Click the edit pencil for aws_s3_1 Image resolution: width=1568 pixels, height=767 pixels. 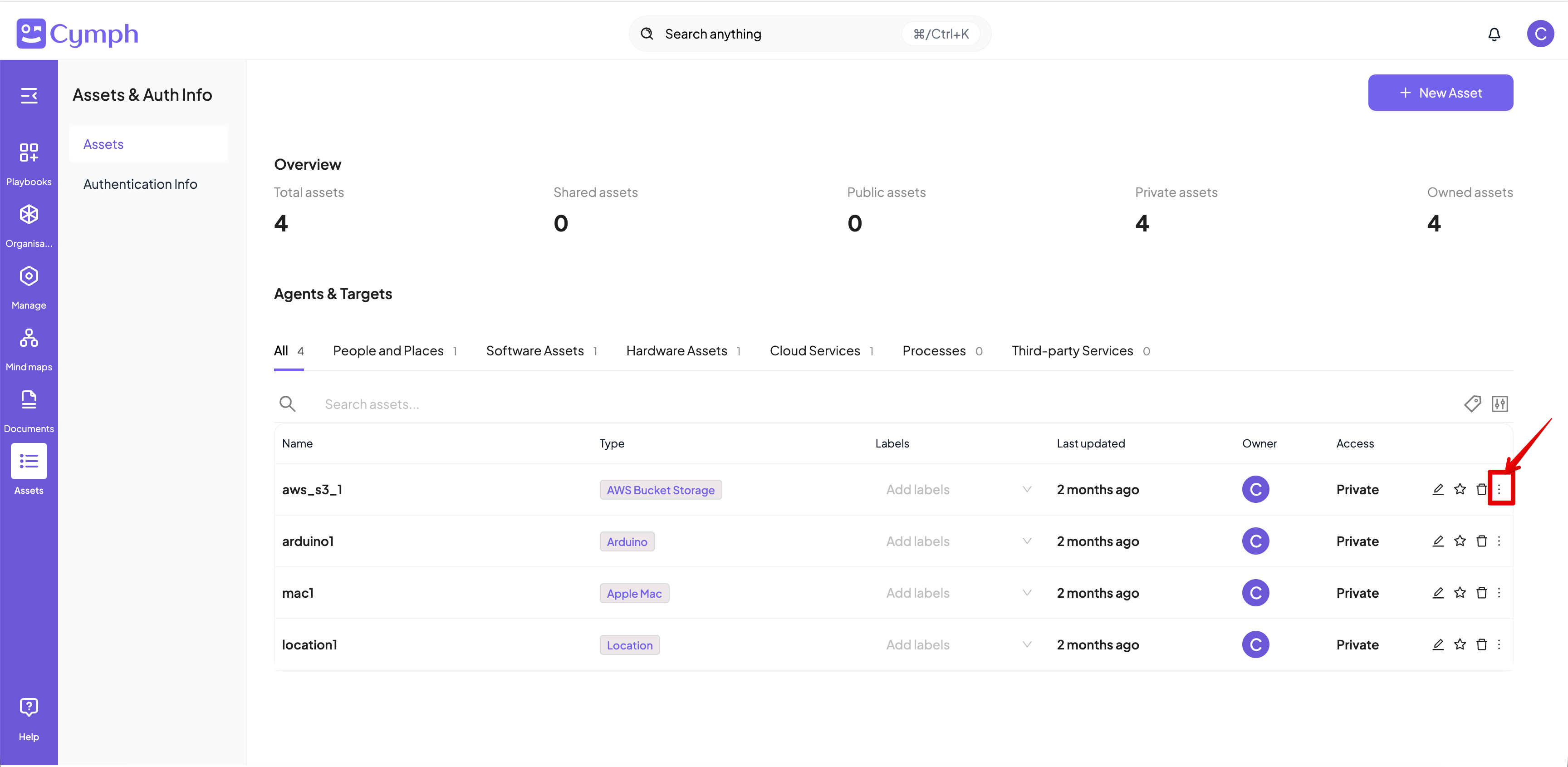(x=1438, y=489)
